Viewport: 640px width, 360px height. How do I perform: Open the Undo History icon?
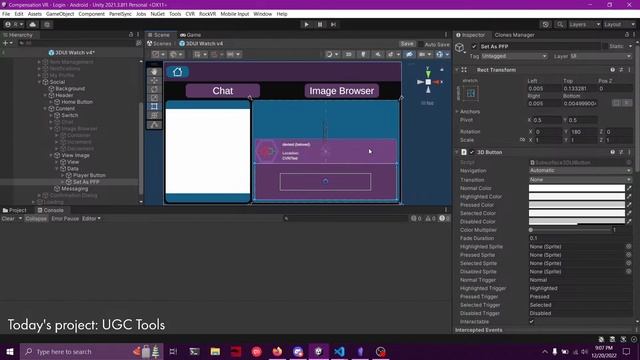(x=546, y=24)
